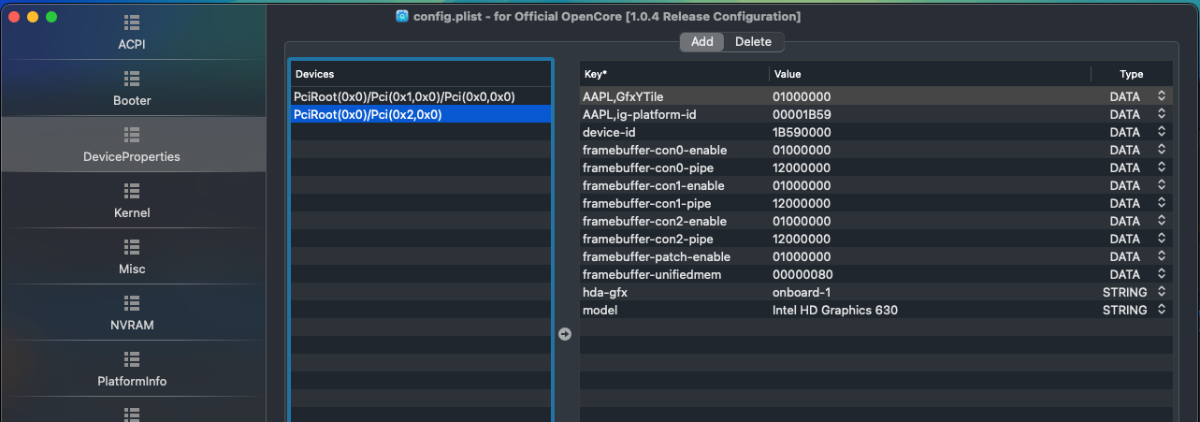Open the Kernel section in sidebar
Image resolution: width=1200 pixels, height=422 pixels.
click(133, 201)
